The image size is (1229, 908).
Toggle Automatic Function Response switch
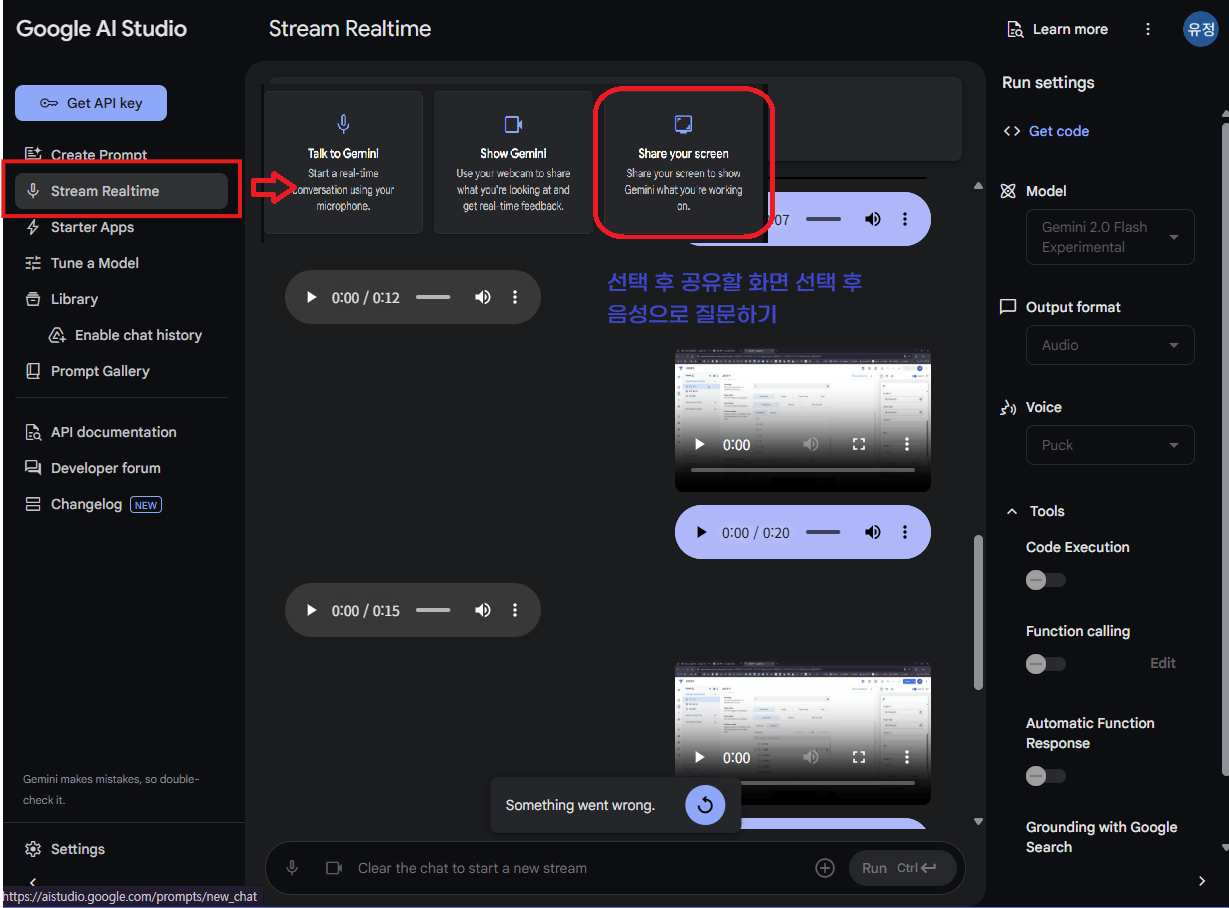click(x=1045, y=776)
